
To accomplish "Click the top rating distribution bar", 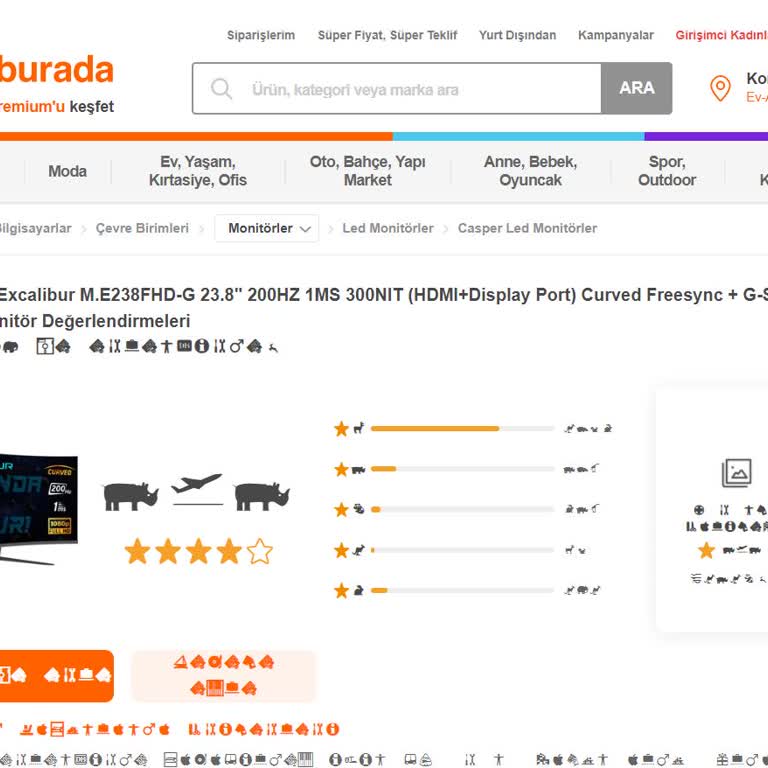I will click(x=462, y=429).
